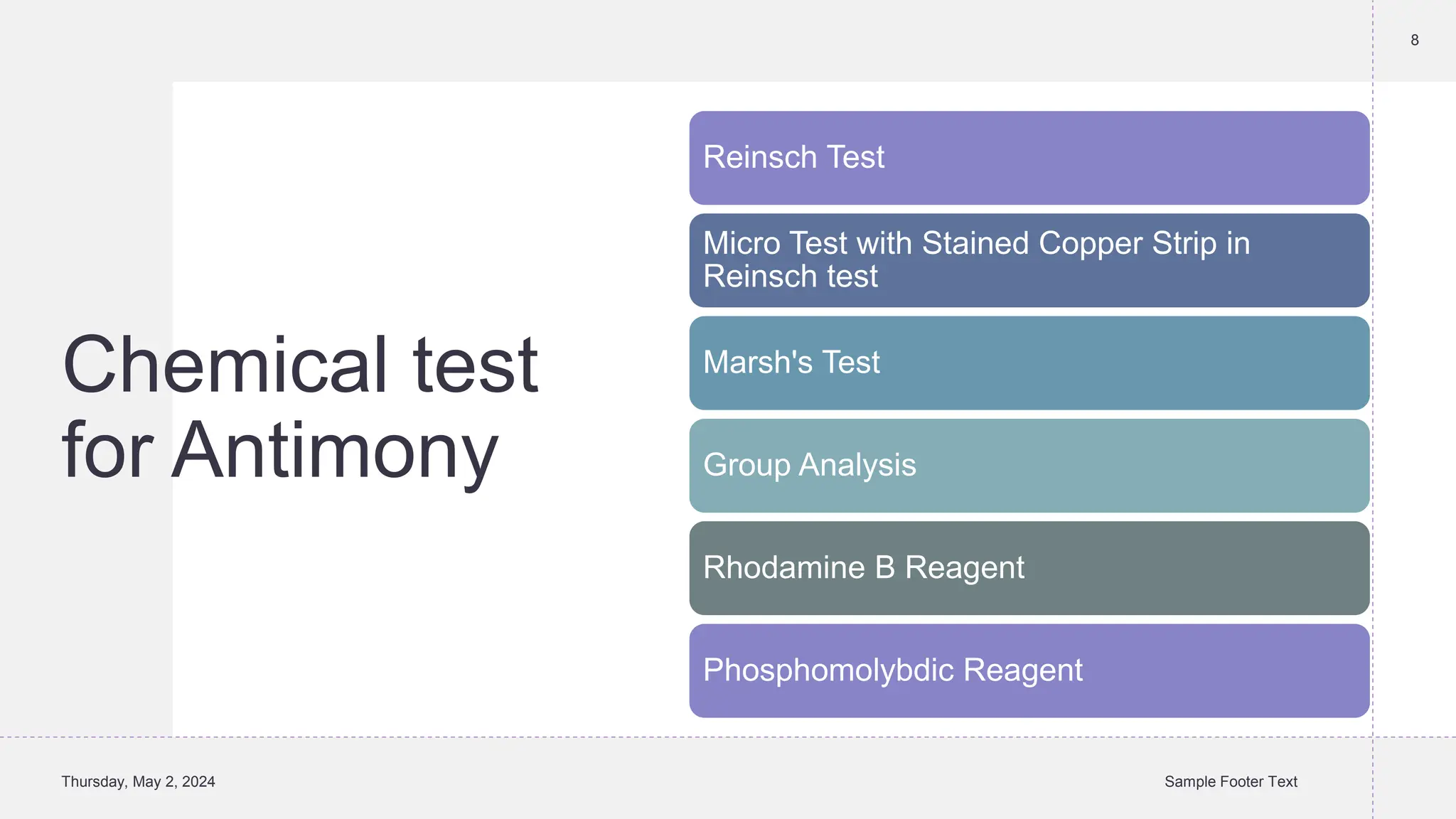Click the word 'test' in the slide title
1456x819 pixels.
click(475, 365)
